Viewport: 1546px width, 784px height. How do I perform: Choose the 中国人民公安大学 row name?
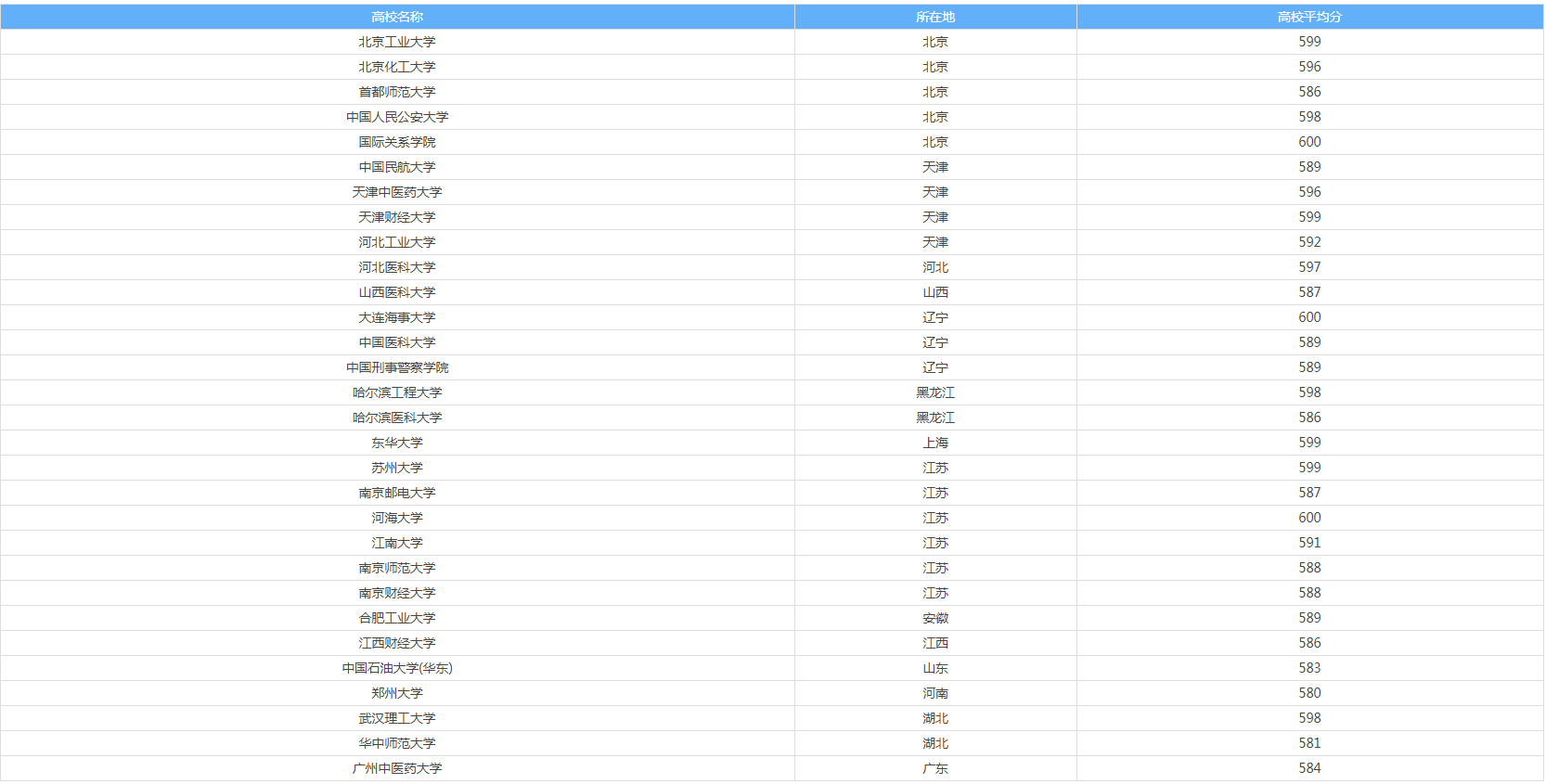[x=397, y=117]
